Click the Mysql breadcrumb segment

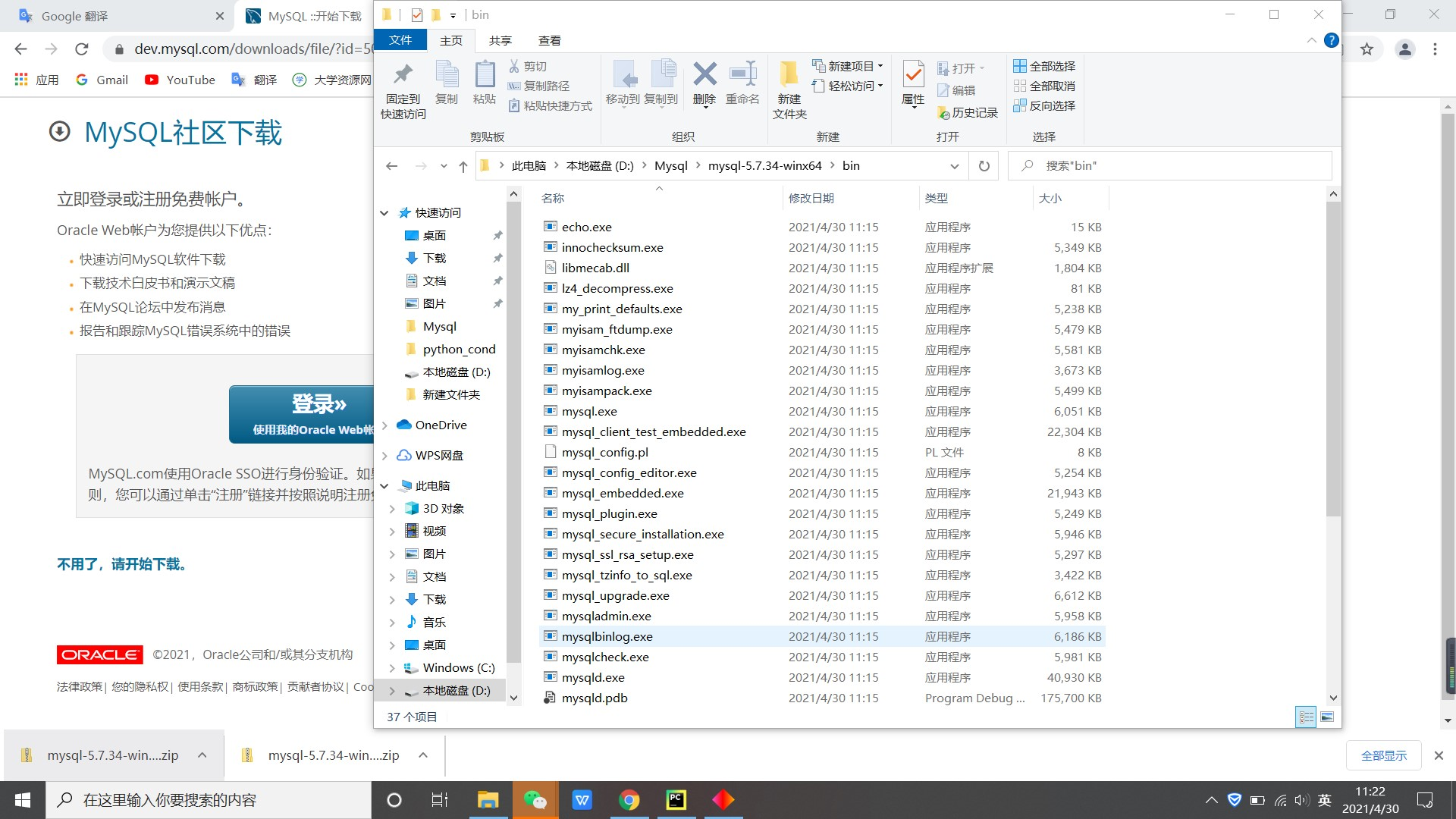[x=670, y=165]
